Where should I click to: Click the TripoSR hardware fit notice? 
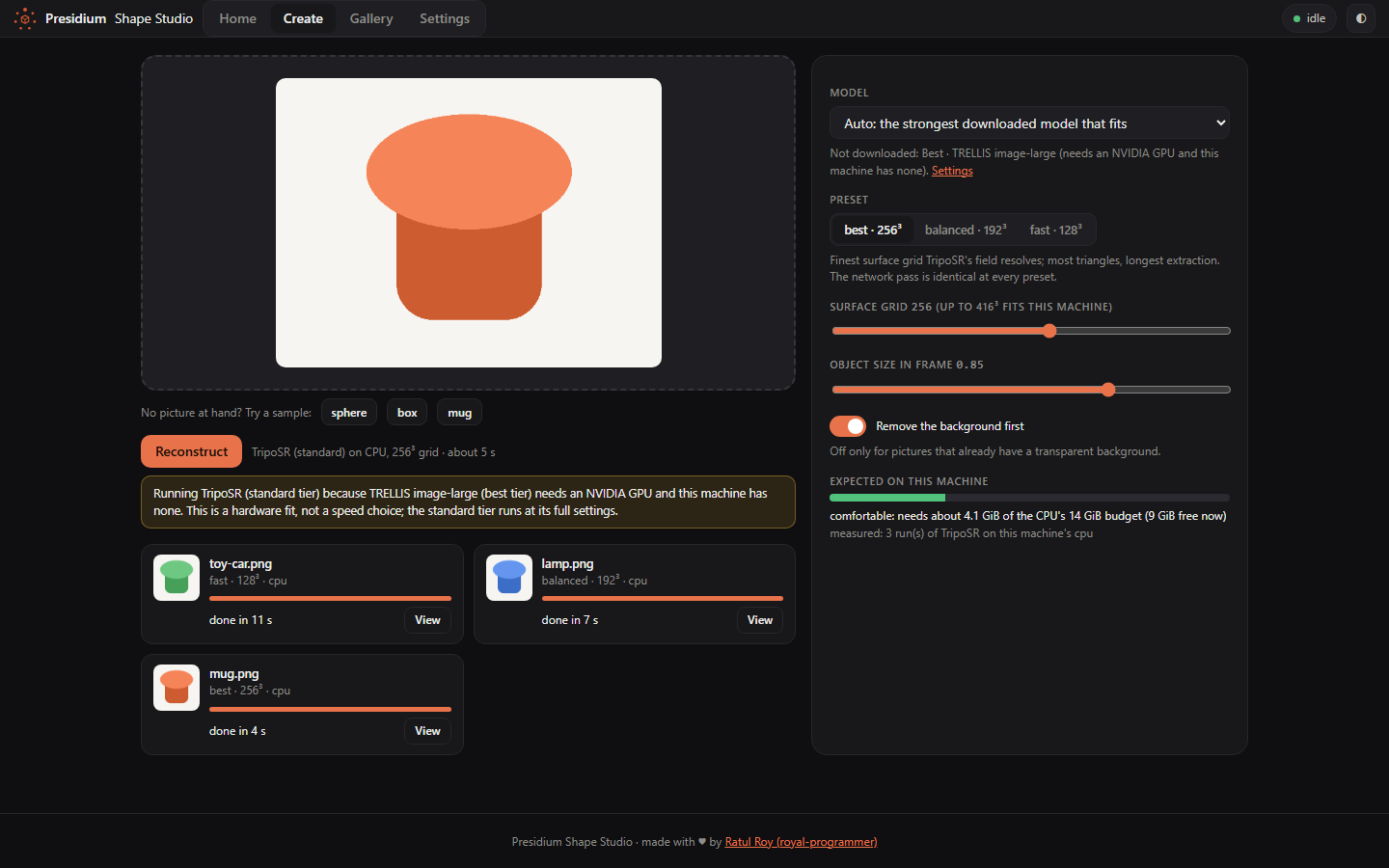tap(469, 502)
